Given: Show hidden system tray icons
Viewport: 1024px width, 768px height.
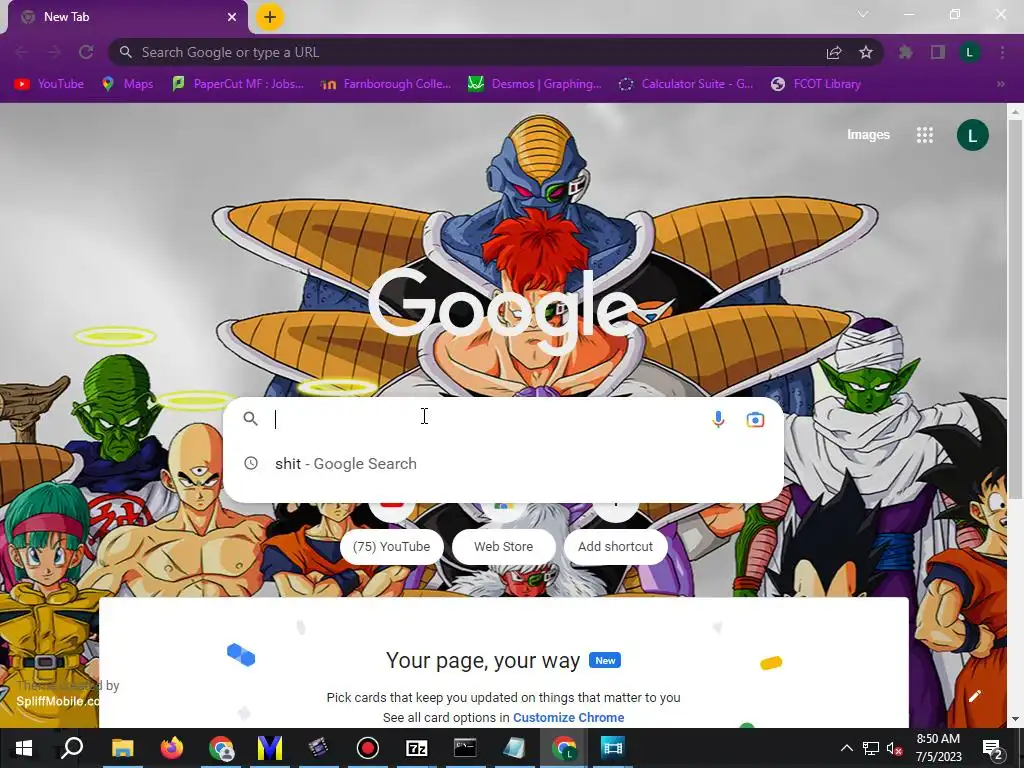Looking at the screenshot, I should point(846,748).
